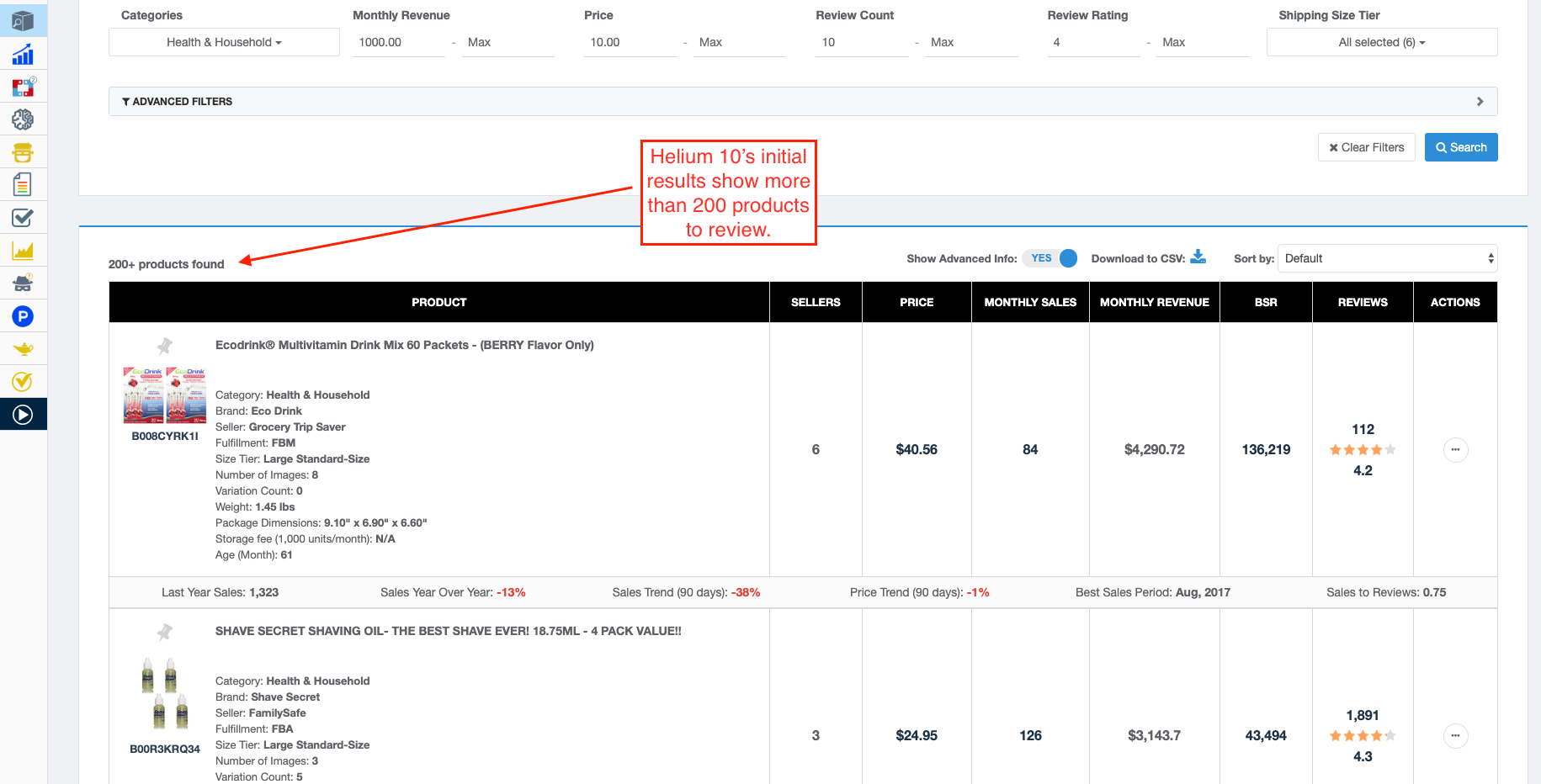Click the star rating for Shave Secret
1541x784 pixels.
(x=1363, y=736)
